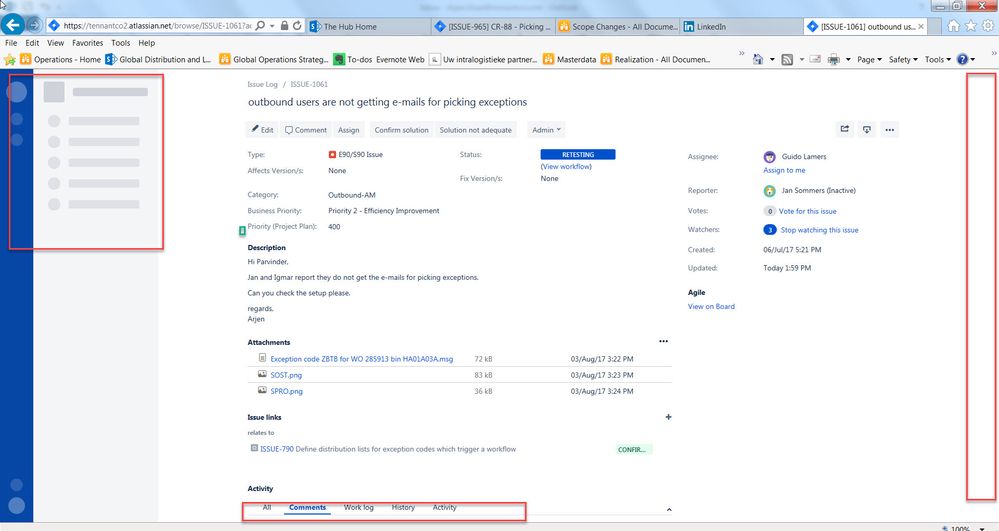
Task: Open the Help menu
Action: pos(147,43)
